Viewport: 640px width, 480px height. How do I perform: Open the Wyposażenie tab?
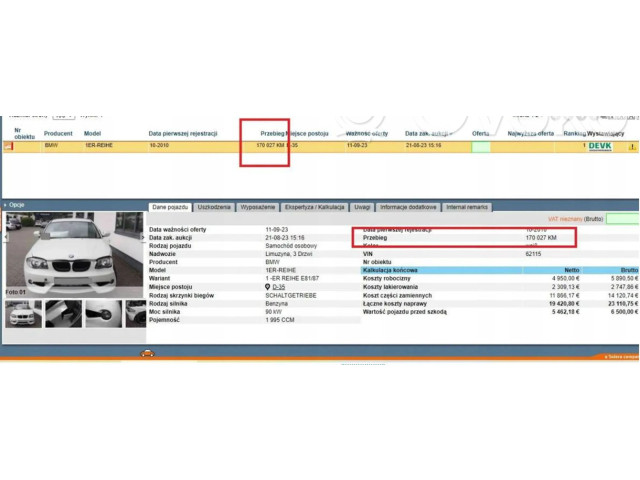[x=257, y=207]
